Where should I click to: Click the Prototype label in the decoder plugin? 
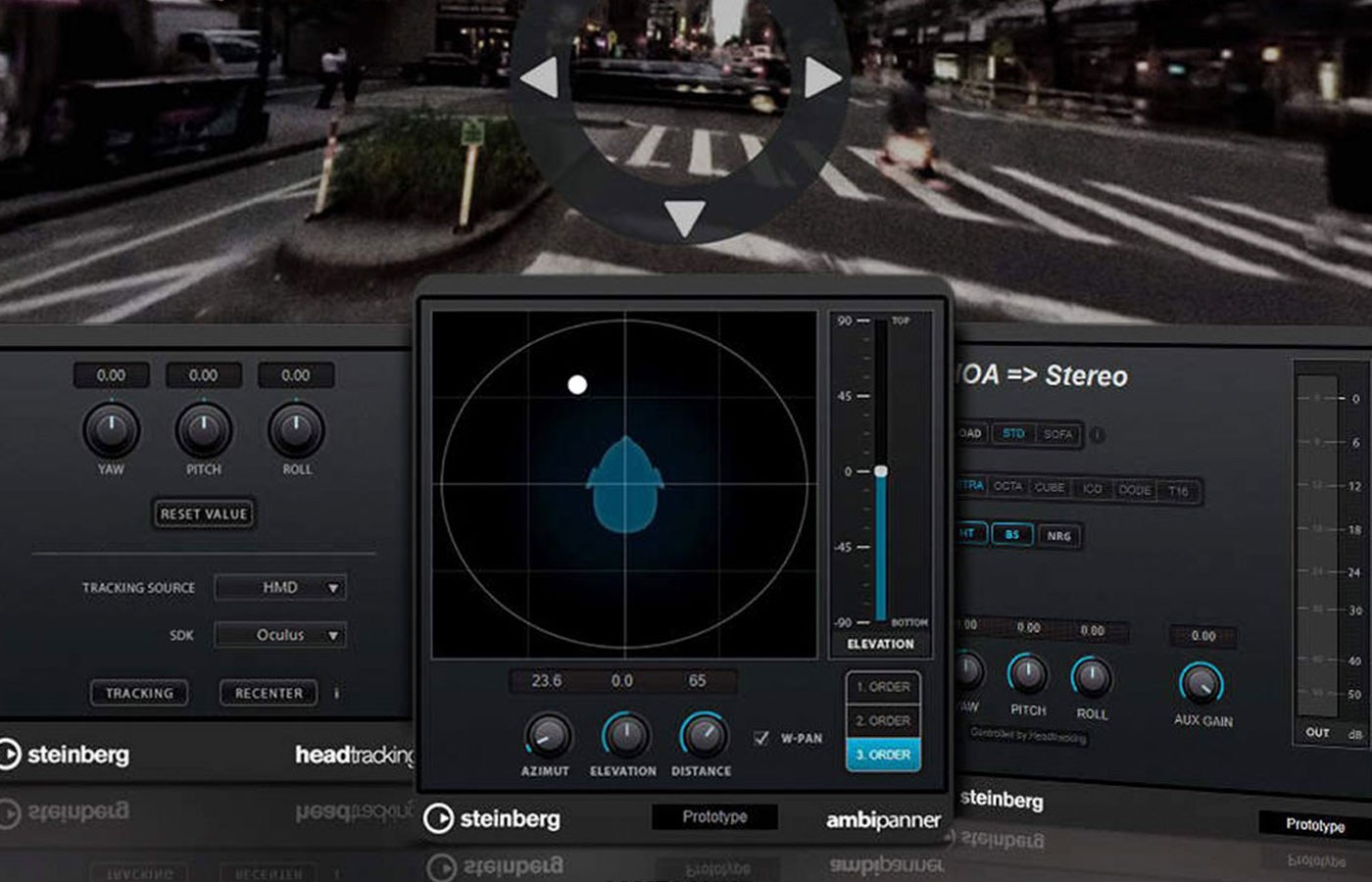[x=1314, y=824]
